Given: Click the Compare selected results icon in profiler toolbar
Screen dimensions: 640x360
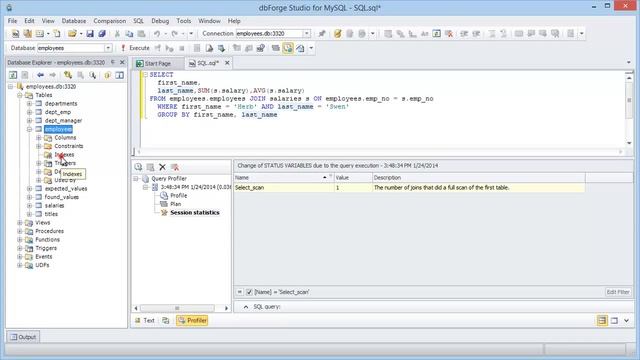Looking at the screenshot, I should pos(151,167).
